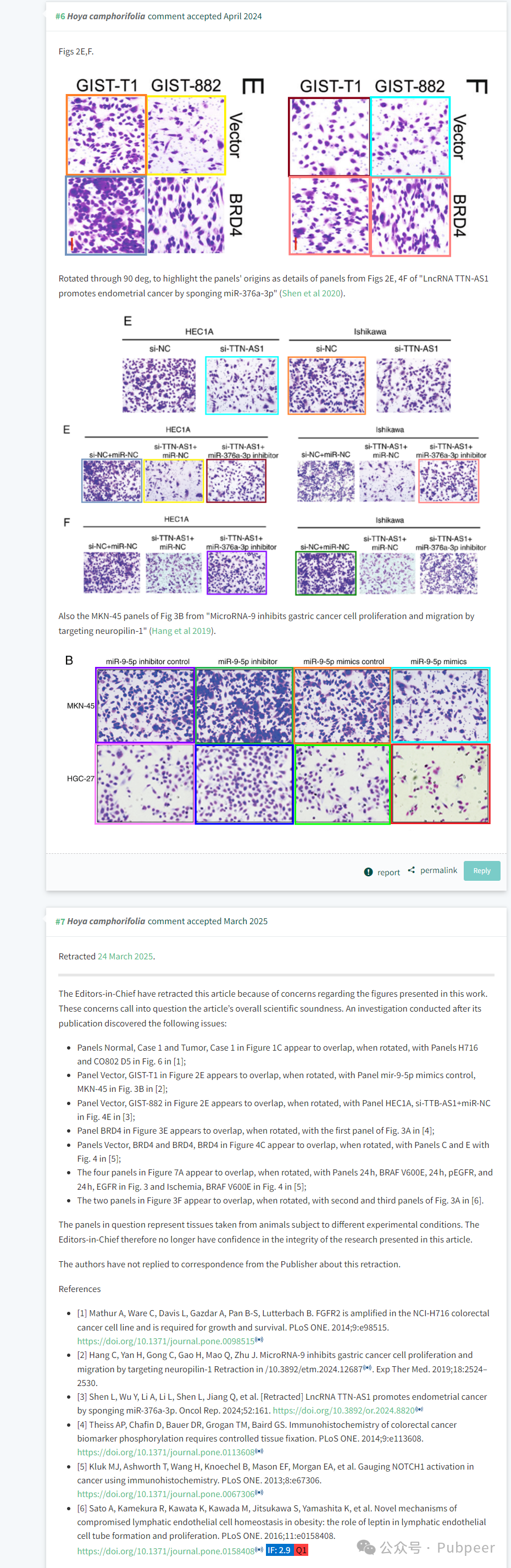Viewport: 511px width, 1568px height.
Task: Open the journal.pone.0067306 DOI link
Action: coord(165,1494)
